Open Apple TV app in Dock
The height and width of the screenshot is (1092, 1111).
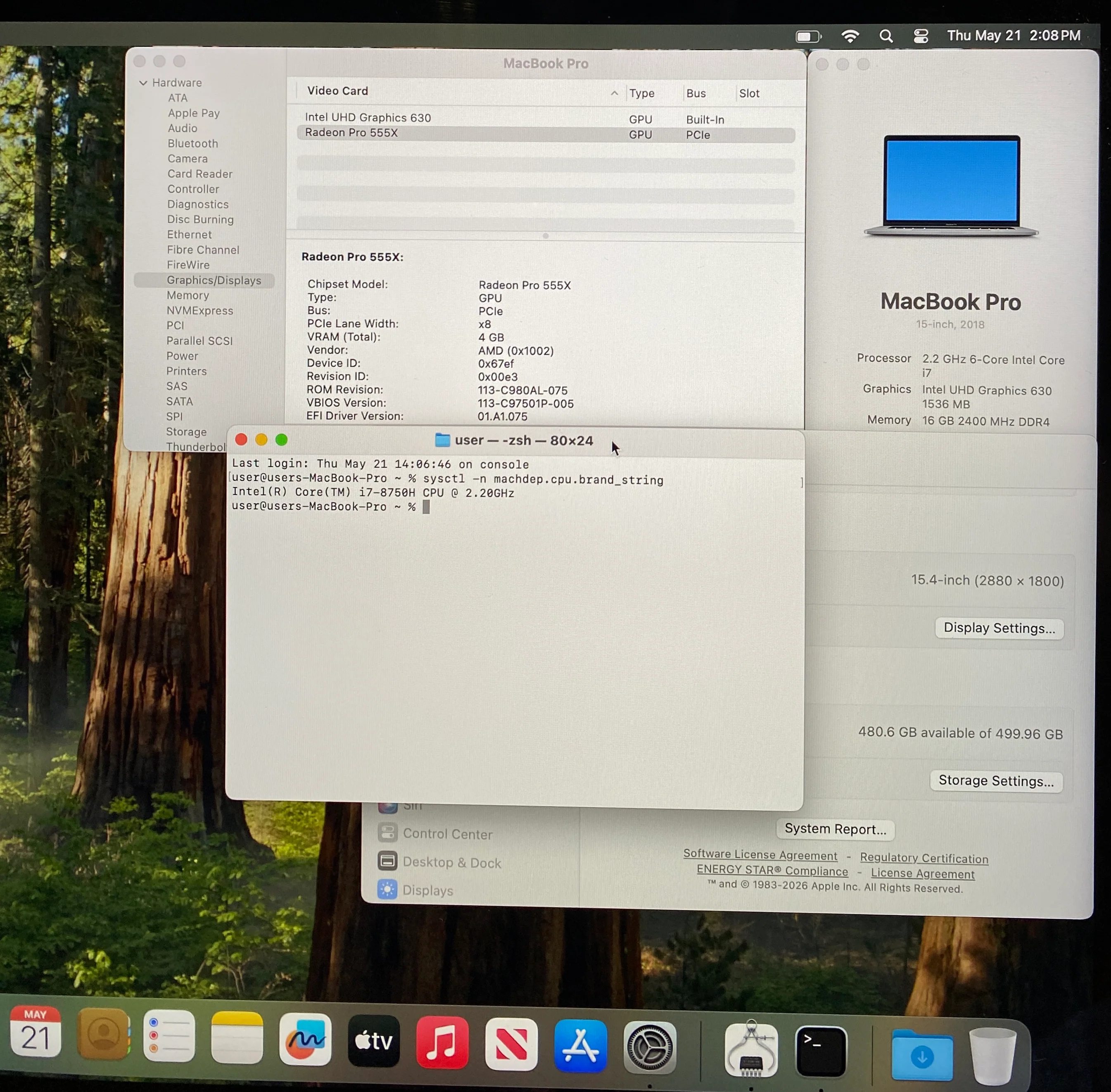tap(374, 1041)
